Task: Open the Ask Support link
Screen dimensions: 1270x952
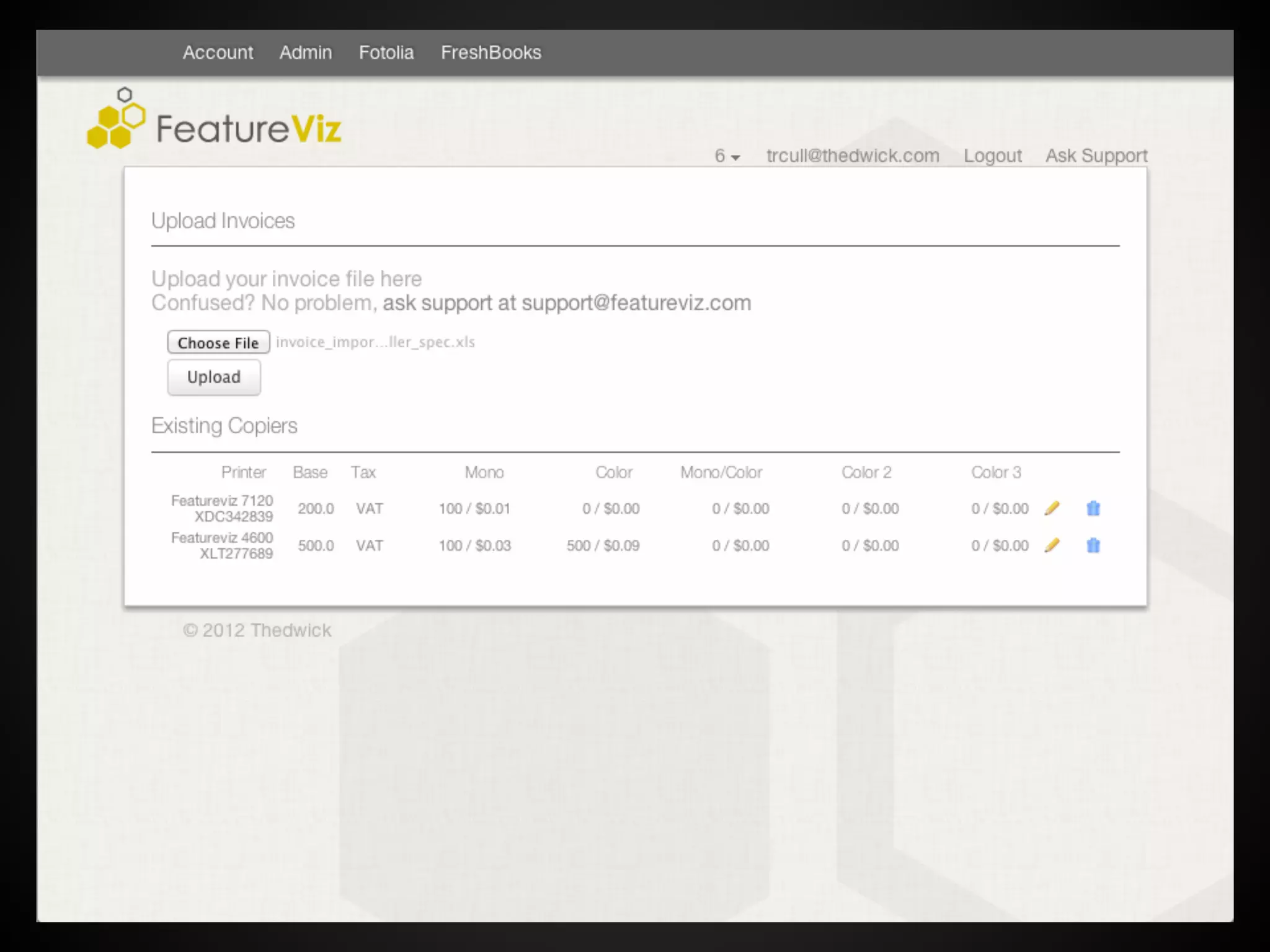Action: [1096, 156]
